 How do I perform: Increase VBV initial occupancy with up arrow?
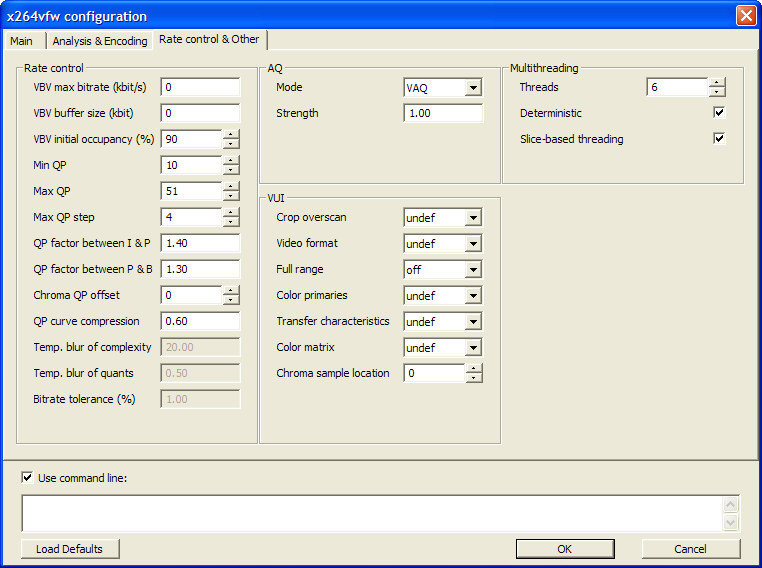pyautogui.click(x=231, y=135)
